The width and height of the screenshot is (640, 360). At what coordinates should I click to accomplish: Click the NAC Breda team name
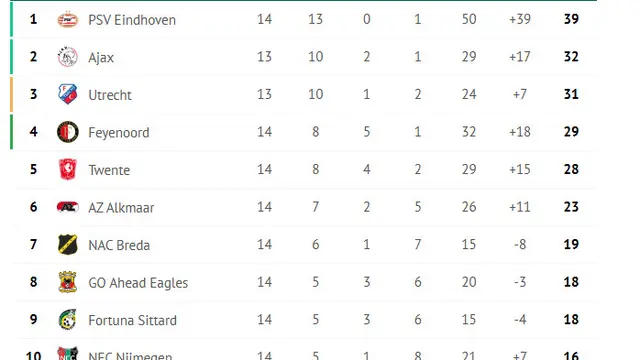pyautogui.click(x=119, y=245)
